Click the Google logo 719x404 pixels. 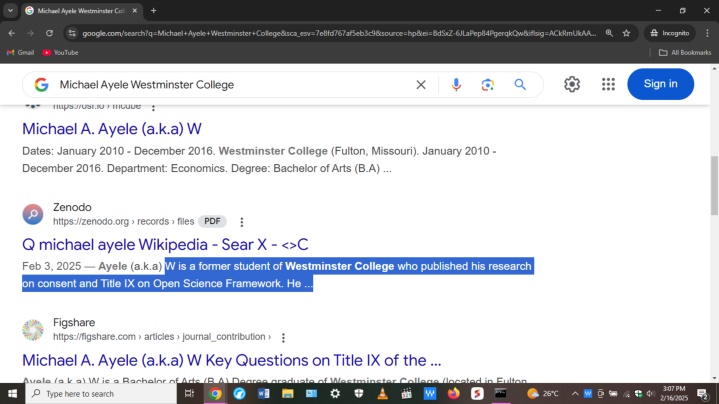click(41, 85)
